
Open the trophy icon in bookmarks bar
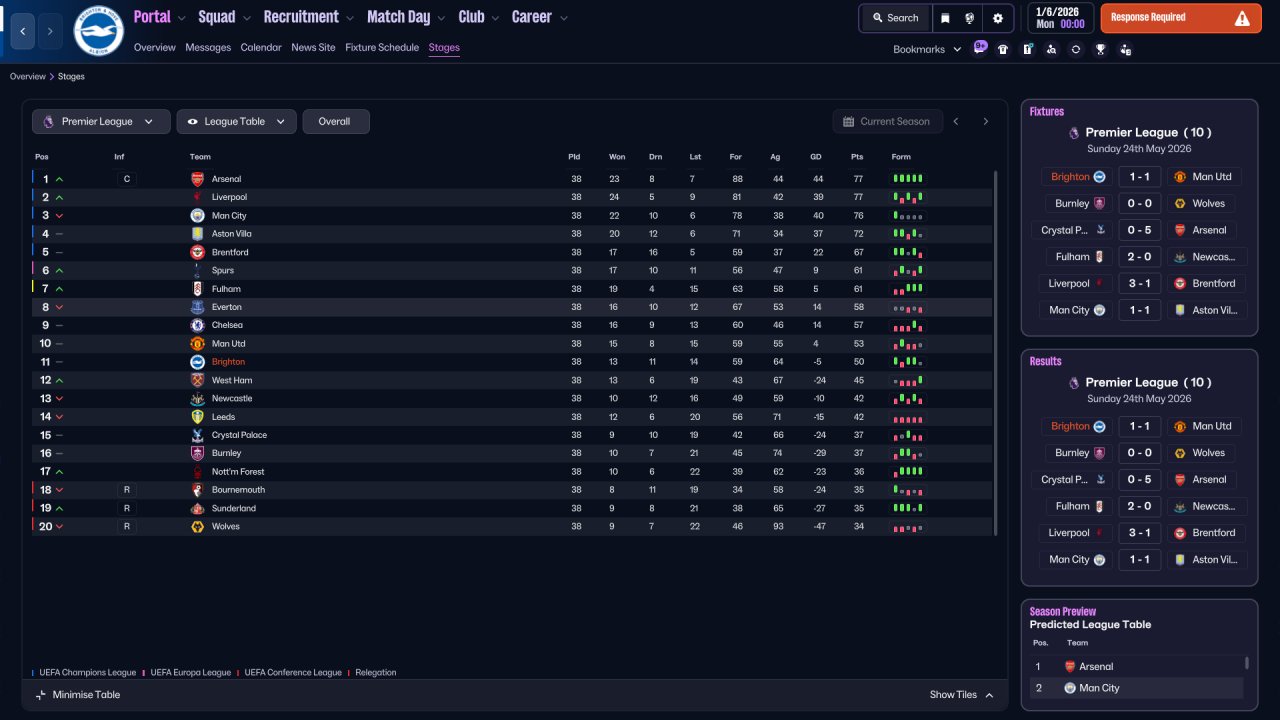1100,49
